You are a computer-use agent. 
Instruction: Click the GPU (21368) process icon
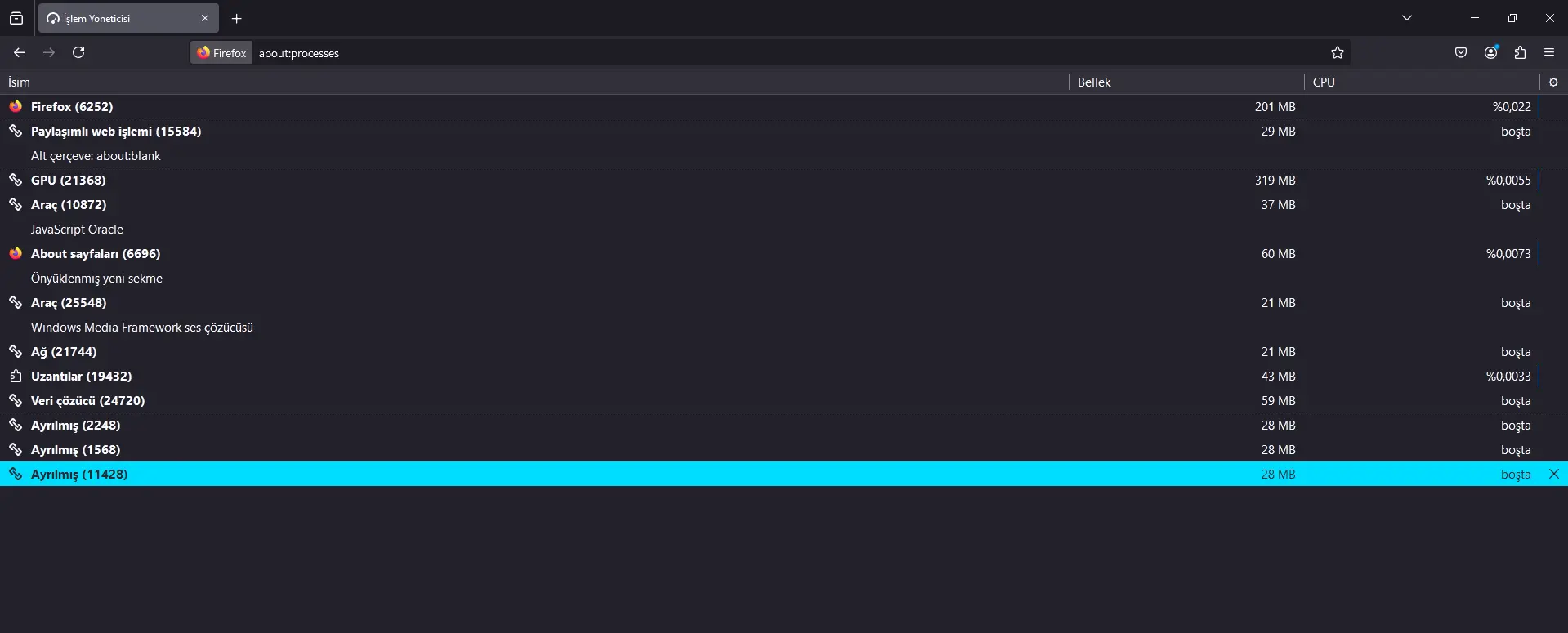16,180
